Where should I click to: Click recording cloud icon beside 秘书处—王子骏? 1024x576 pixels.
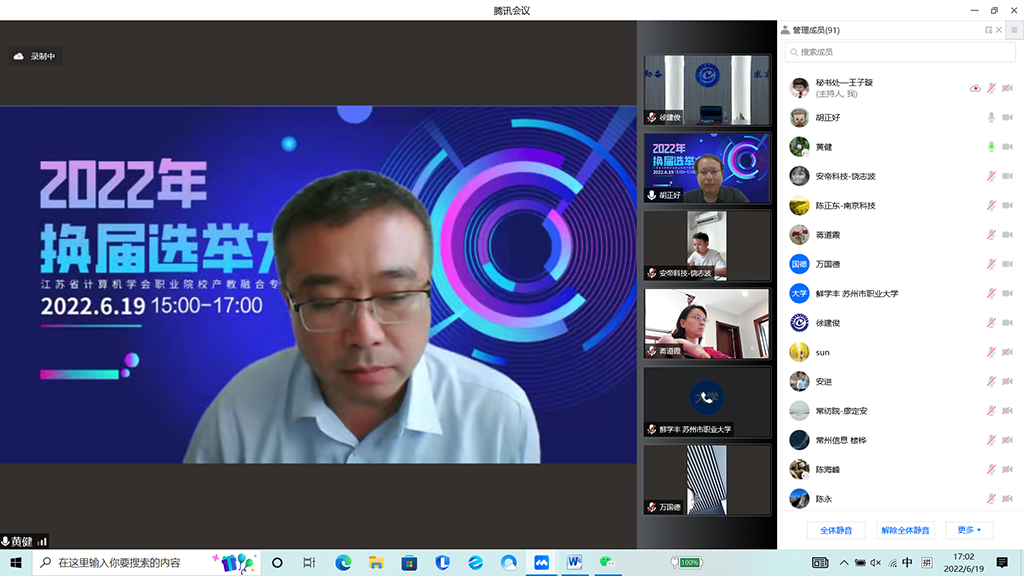[975, 88]
